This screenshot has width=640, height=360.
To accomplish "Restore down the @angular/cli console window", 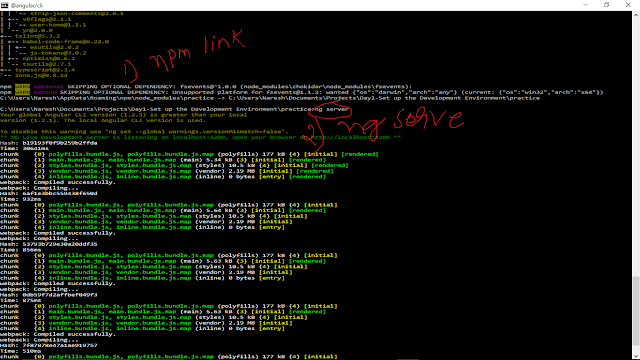I will coord(607,5).
